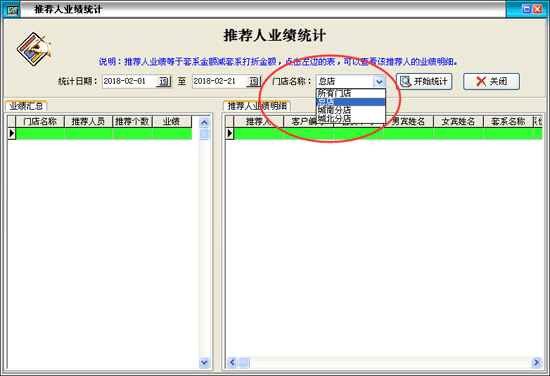Open the end date calendar picker
Viewport: 550px width, 376px height.
click(x=254, y=82)
